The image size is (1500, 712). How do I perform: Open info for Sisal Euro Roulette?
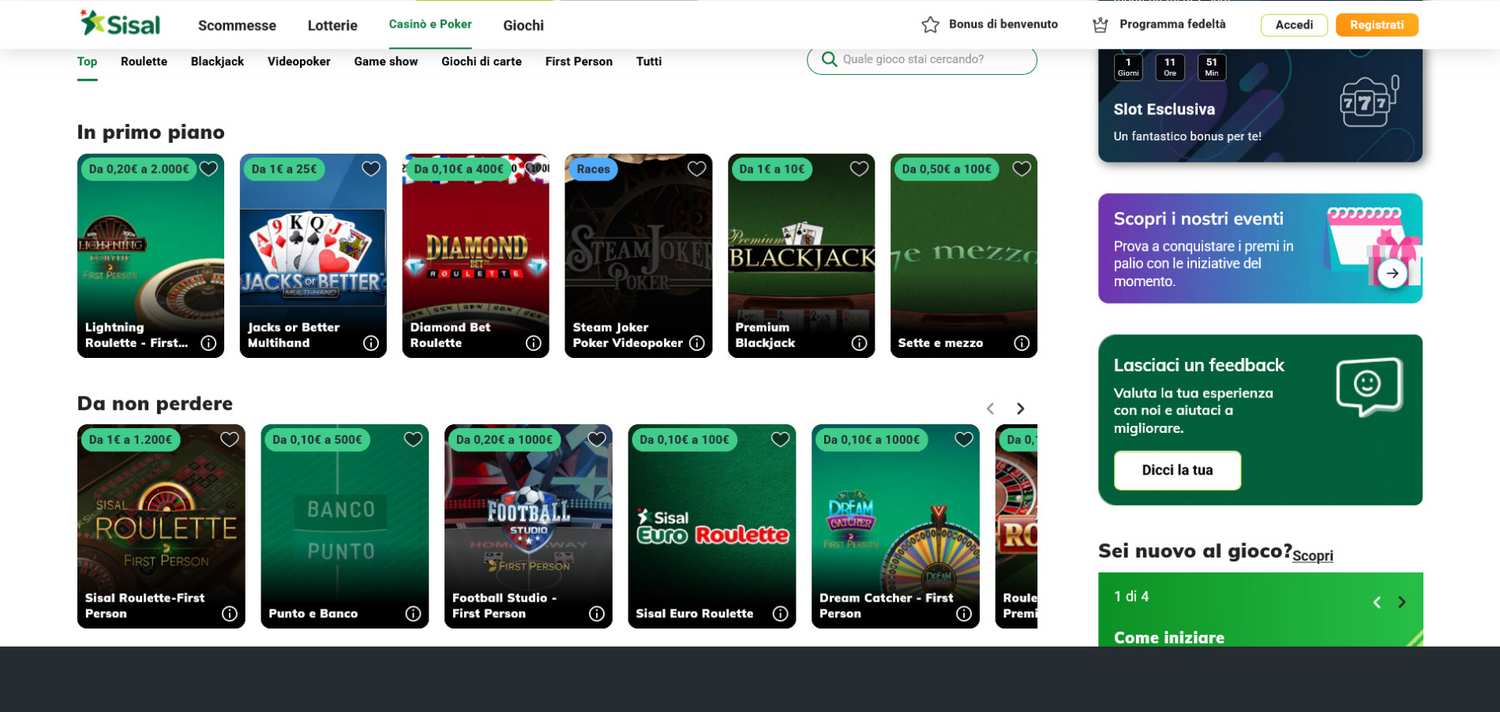[781, 614]
